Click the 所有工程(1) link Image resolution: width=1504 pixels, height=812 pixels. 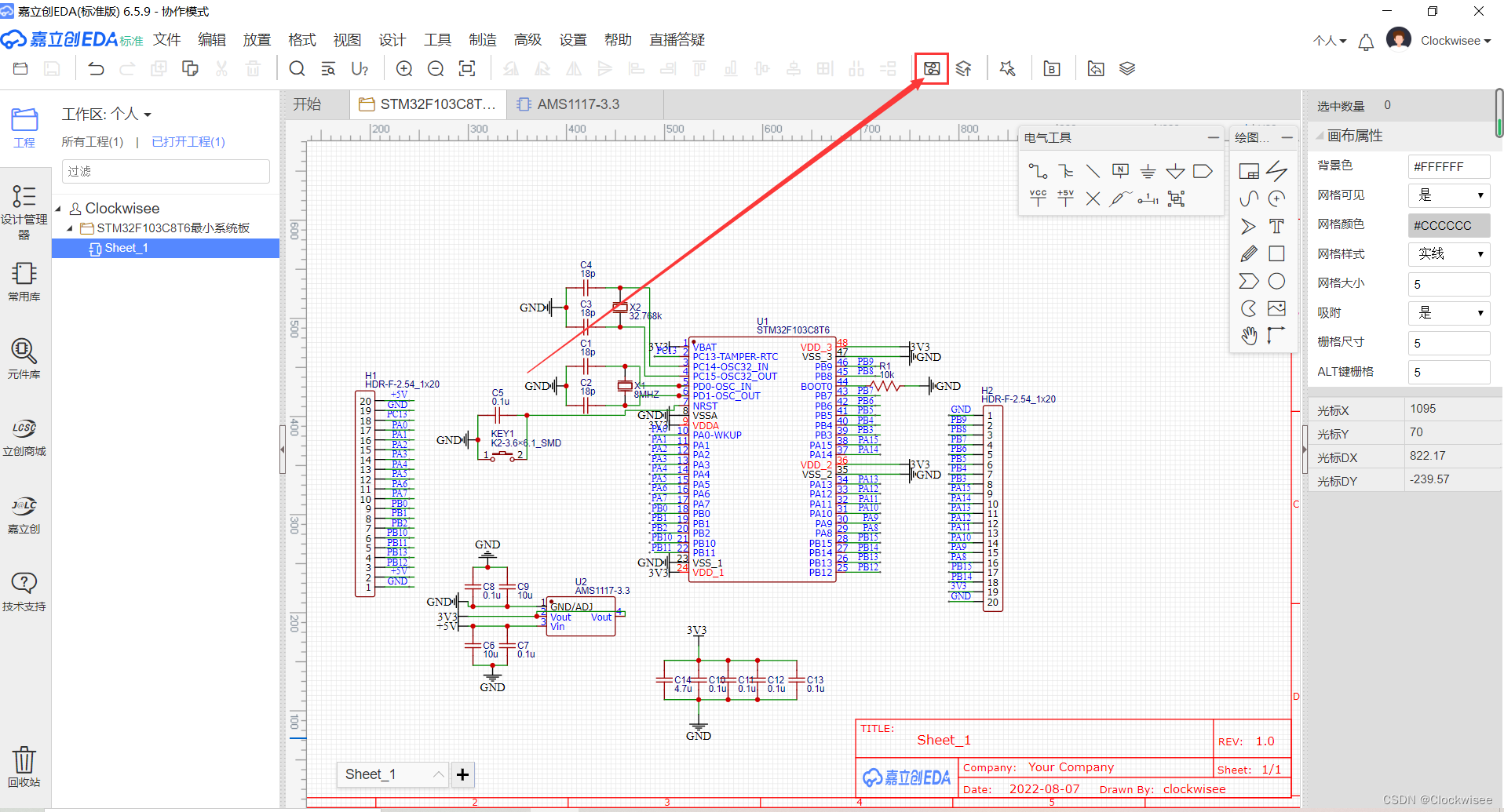tap(93, 142)
